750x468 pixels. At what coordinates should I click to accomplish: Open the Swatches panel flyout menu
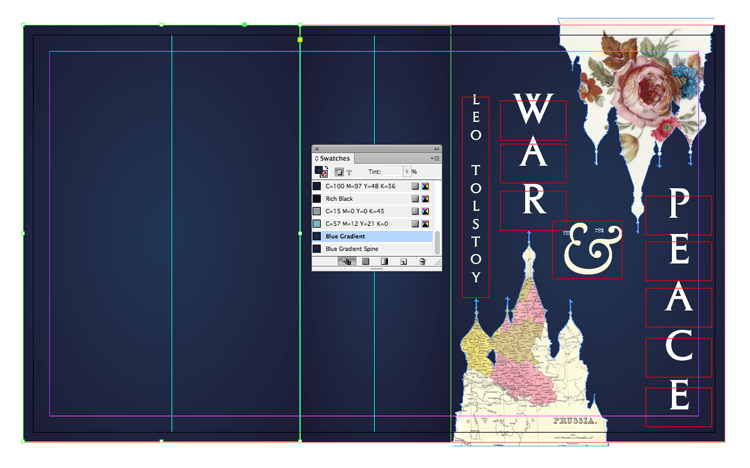(x=435, y=158)
